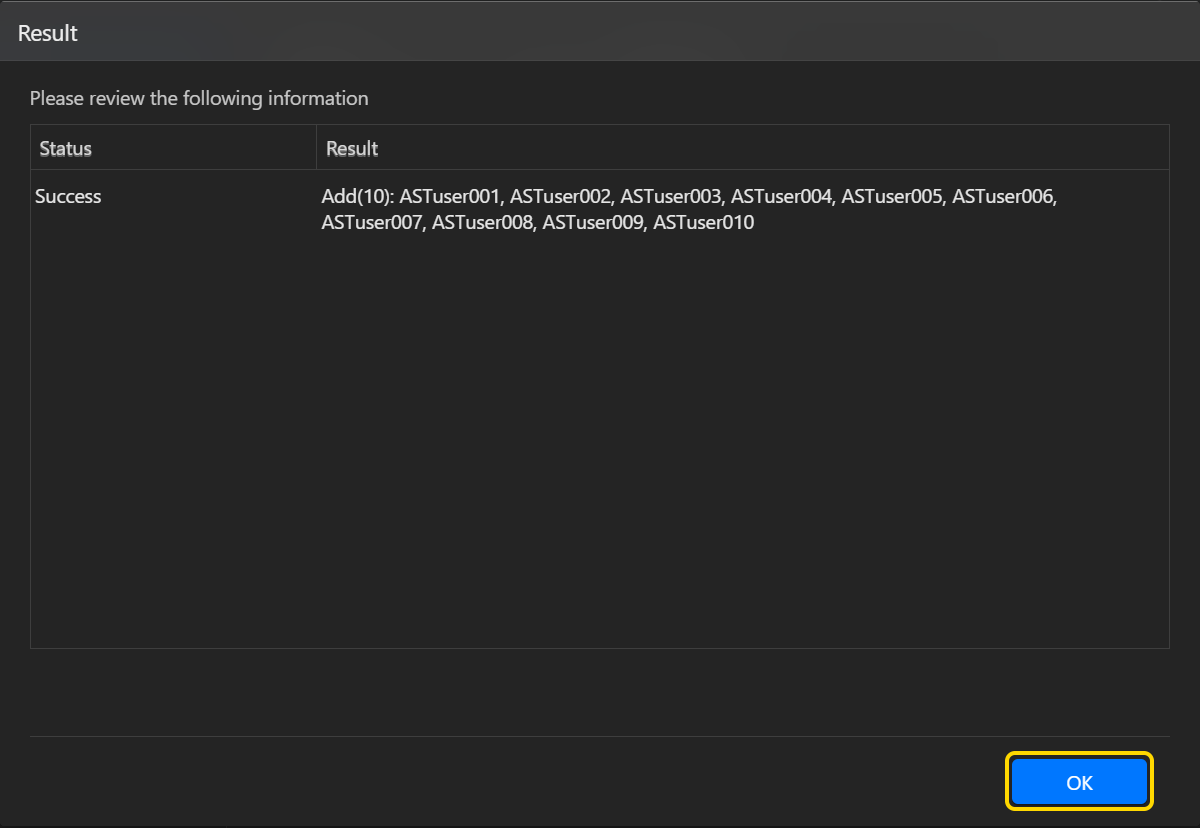Select the Success status cell
1200x828 pixels.
[x=68, y=197]
